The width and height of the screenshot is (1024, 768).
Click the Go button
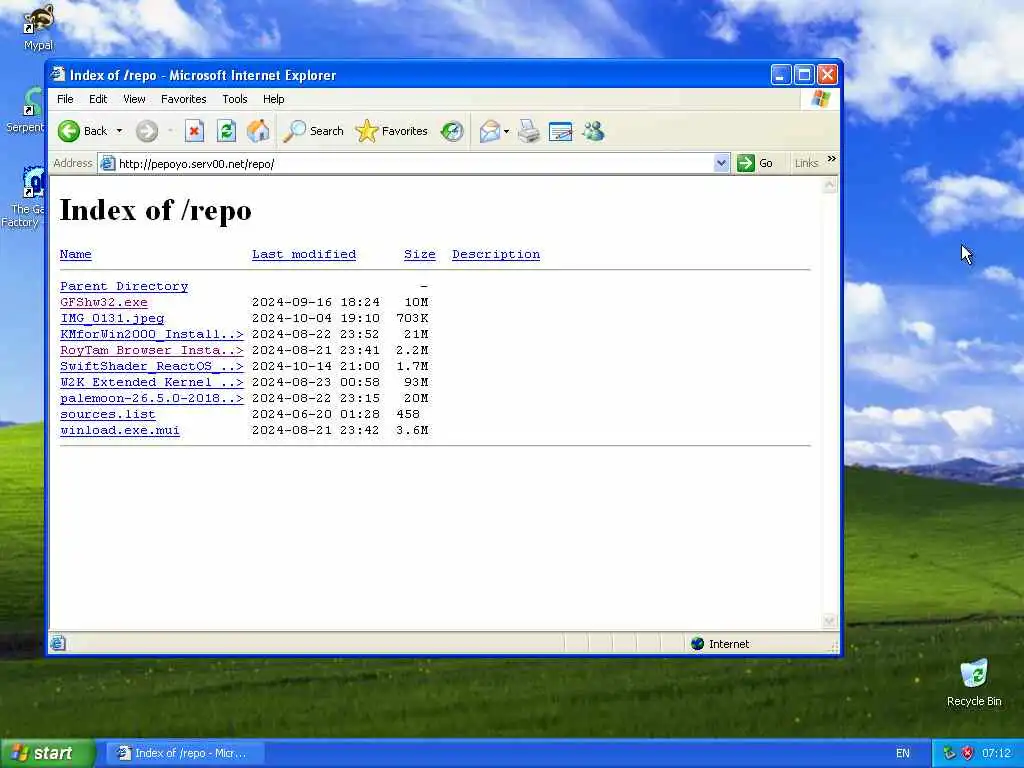[755, 163]
